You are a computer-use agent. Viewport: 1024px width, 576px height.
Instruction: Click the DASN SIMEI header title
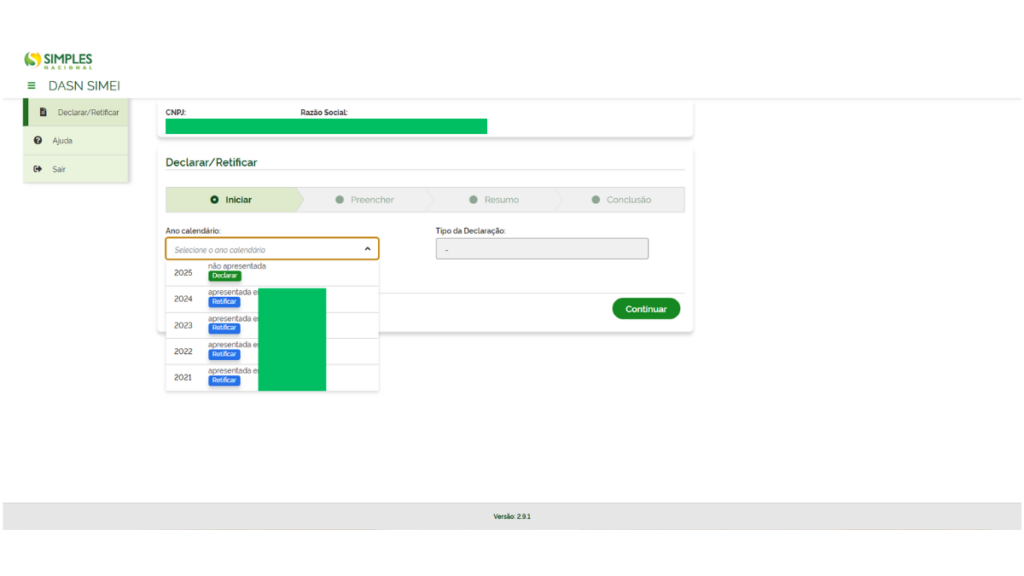pyautogui.click(x=84, y=86)
